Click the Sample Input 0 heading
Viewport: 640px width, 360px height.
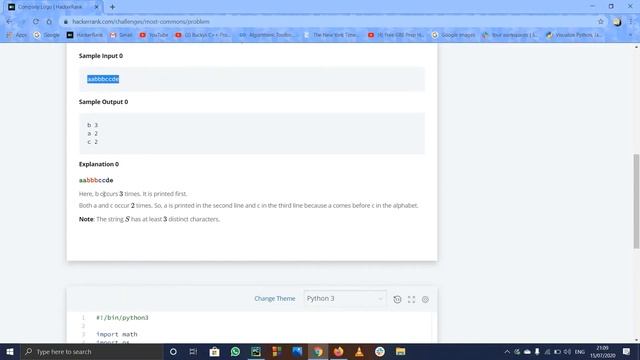click(x=101, y=56)
